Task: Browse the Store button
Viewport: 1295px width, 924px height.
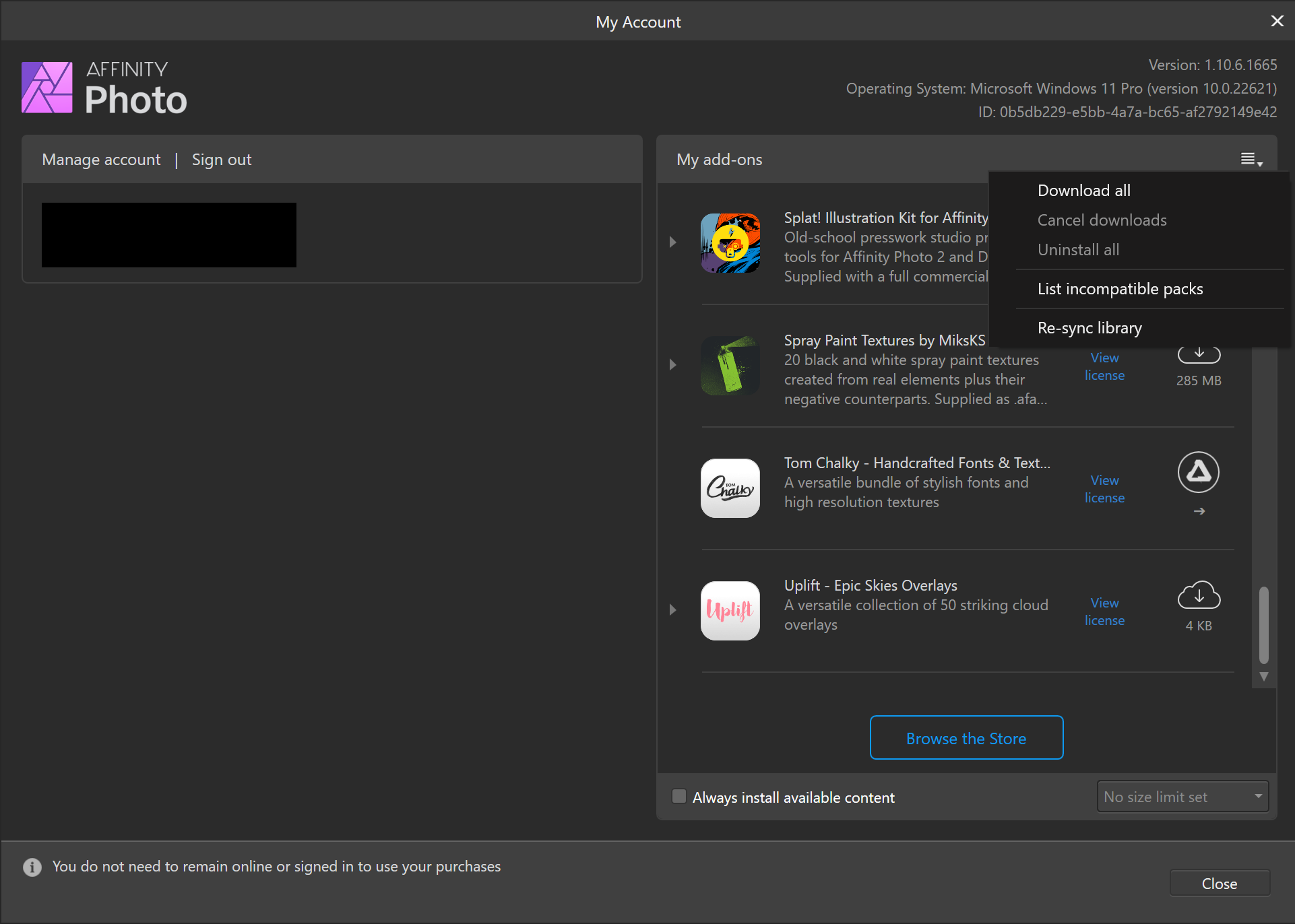Action: tap(966, 739)
